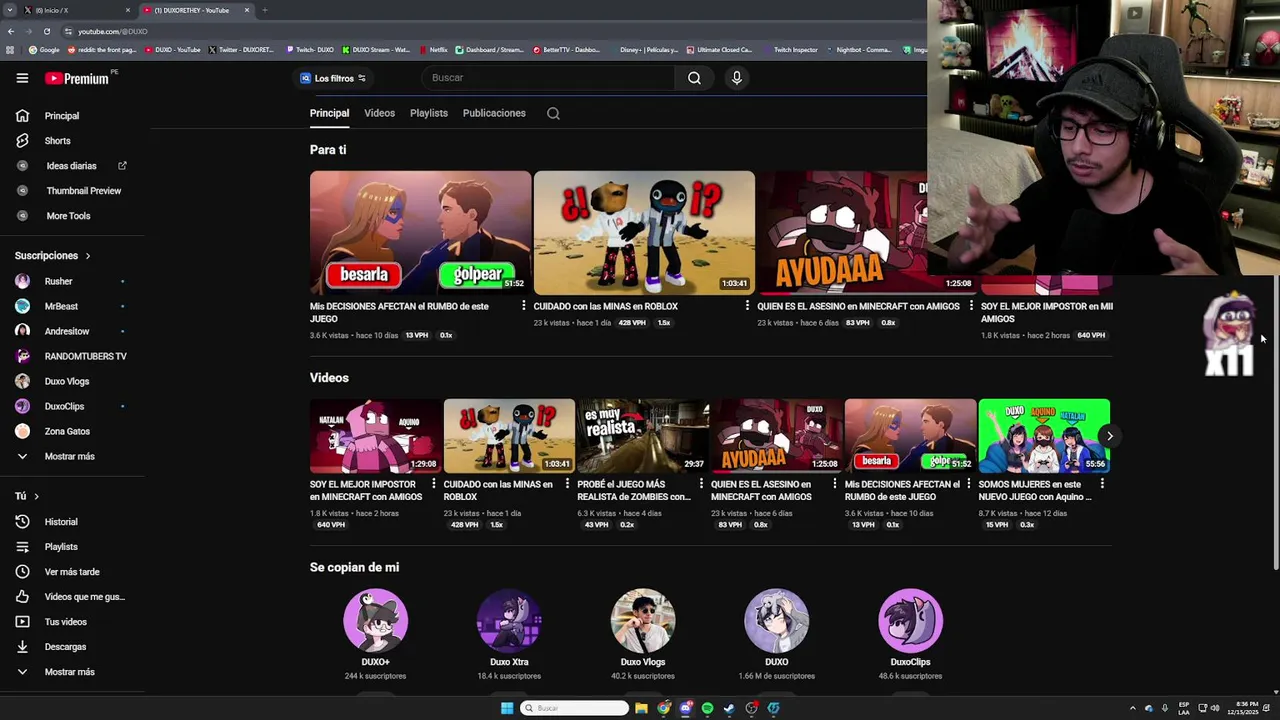Close the Inicio / X browser tab
The width and height of the screenshot is (1280, 720).
127,10
